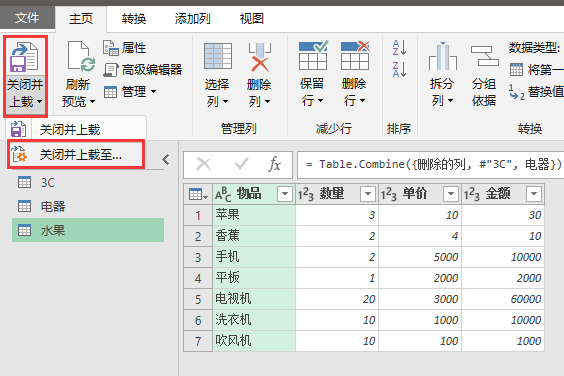The width and height of the screenshot is (564, 376).
Task: Click the 刷新预览 icon
Action: click(x=81, y=56)
